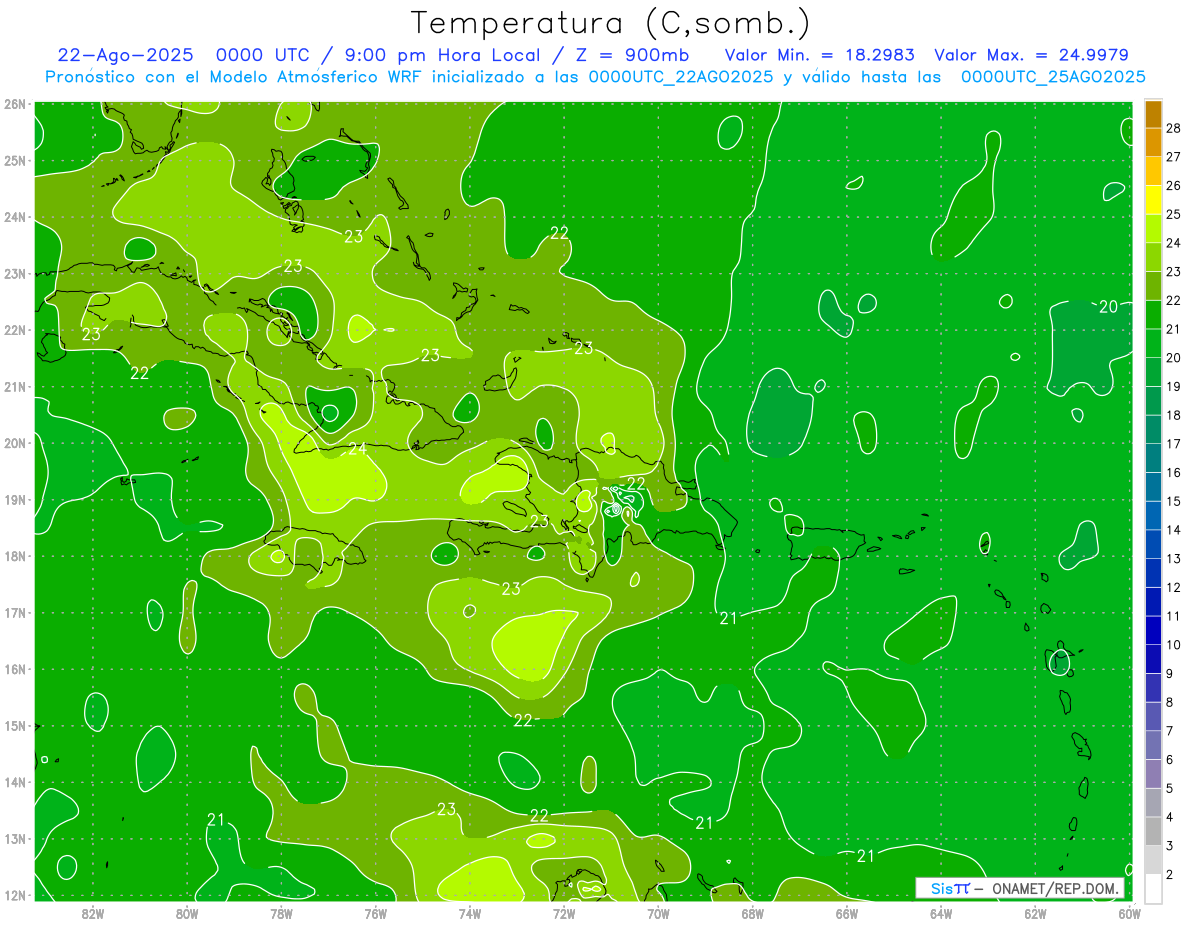1200x927 pixels.
Task: Click the color scale label '19'
Action: 1174,386
